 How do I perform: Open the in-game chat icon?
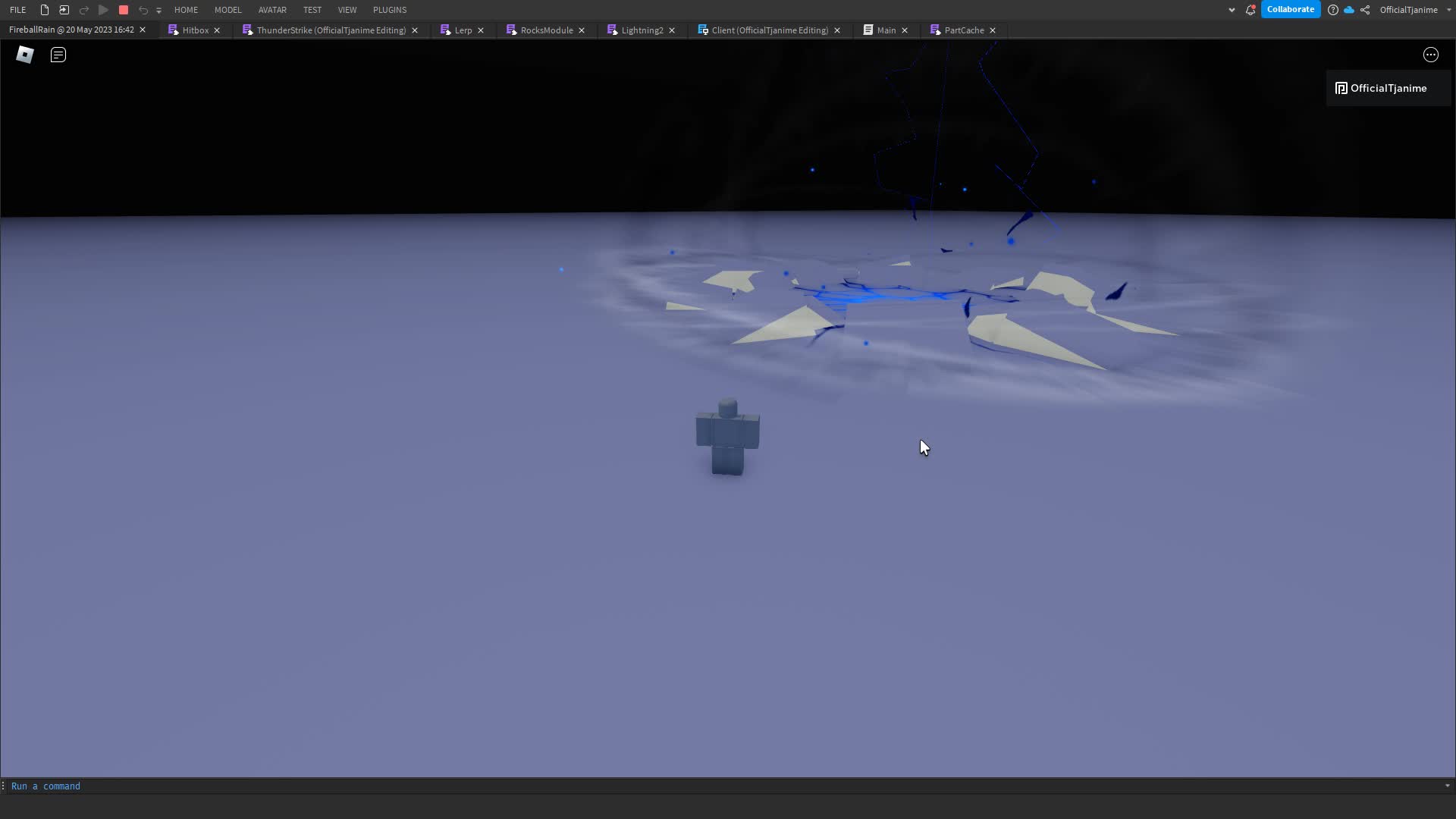coord(58,55)
